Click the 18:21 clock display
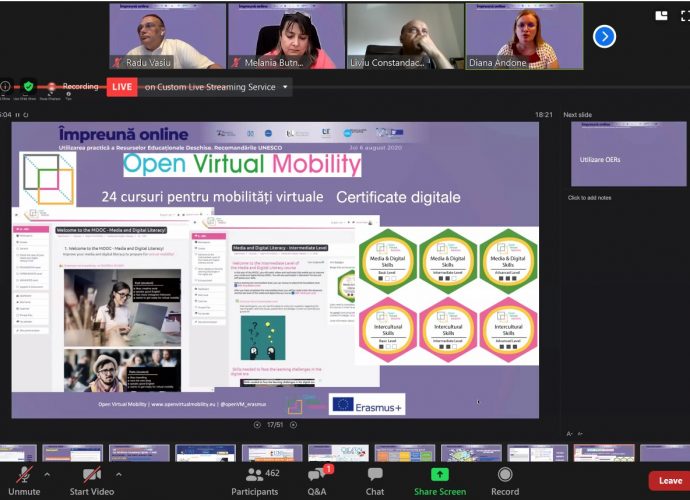The width and height of the screenshot is (690, 500). point(543,114)
